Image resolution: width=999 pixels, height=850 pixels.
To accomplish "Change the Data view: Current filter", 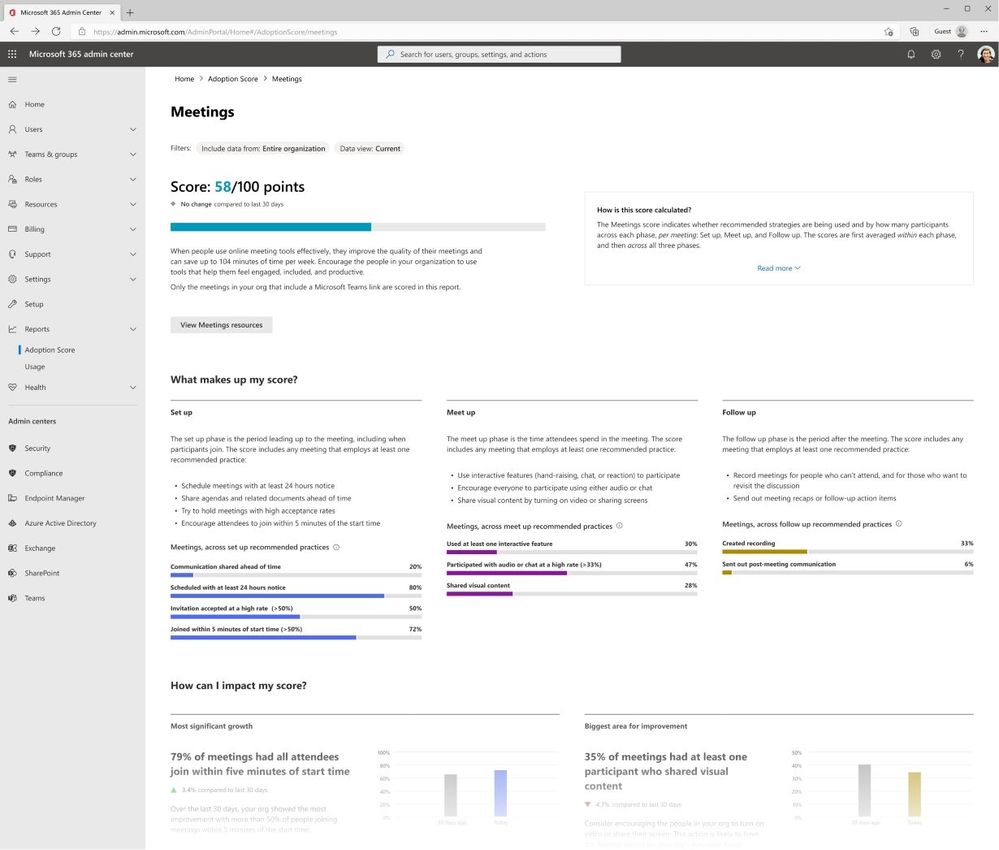I will pos(370,148).
